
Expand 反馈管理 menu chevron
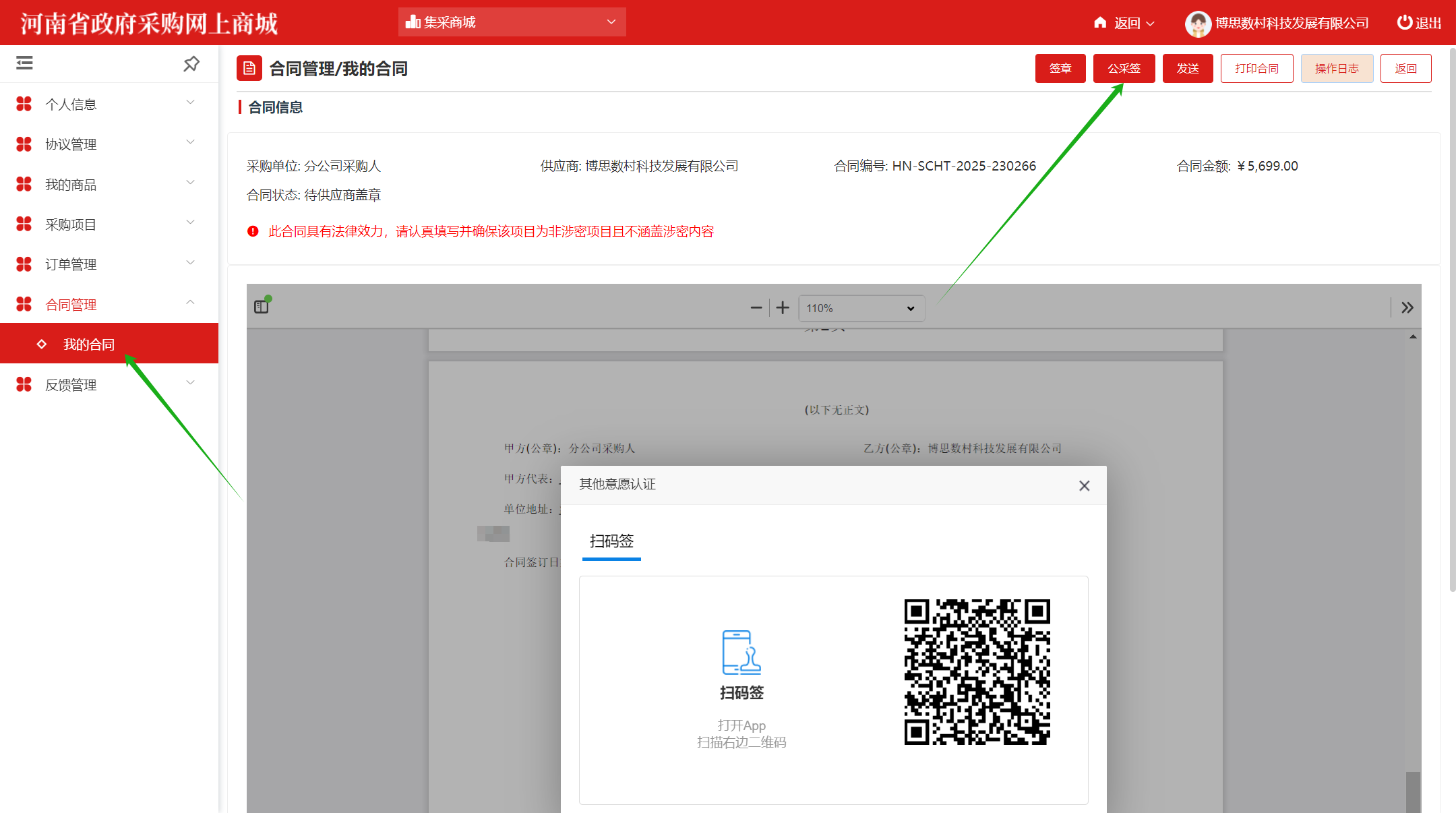click(190, 383)
